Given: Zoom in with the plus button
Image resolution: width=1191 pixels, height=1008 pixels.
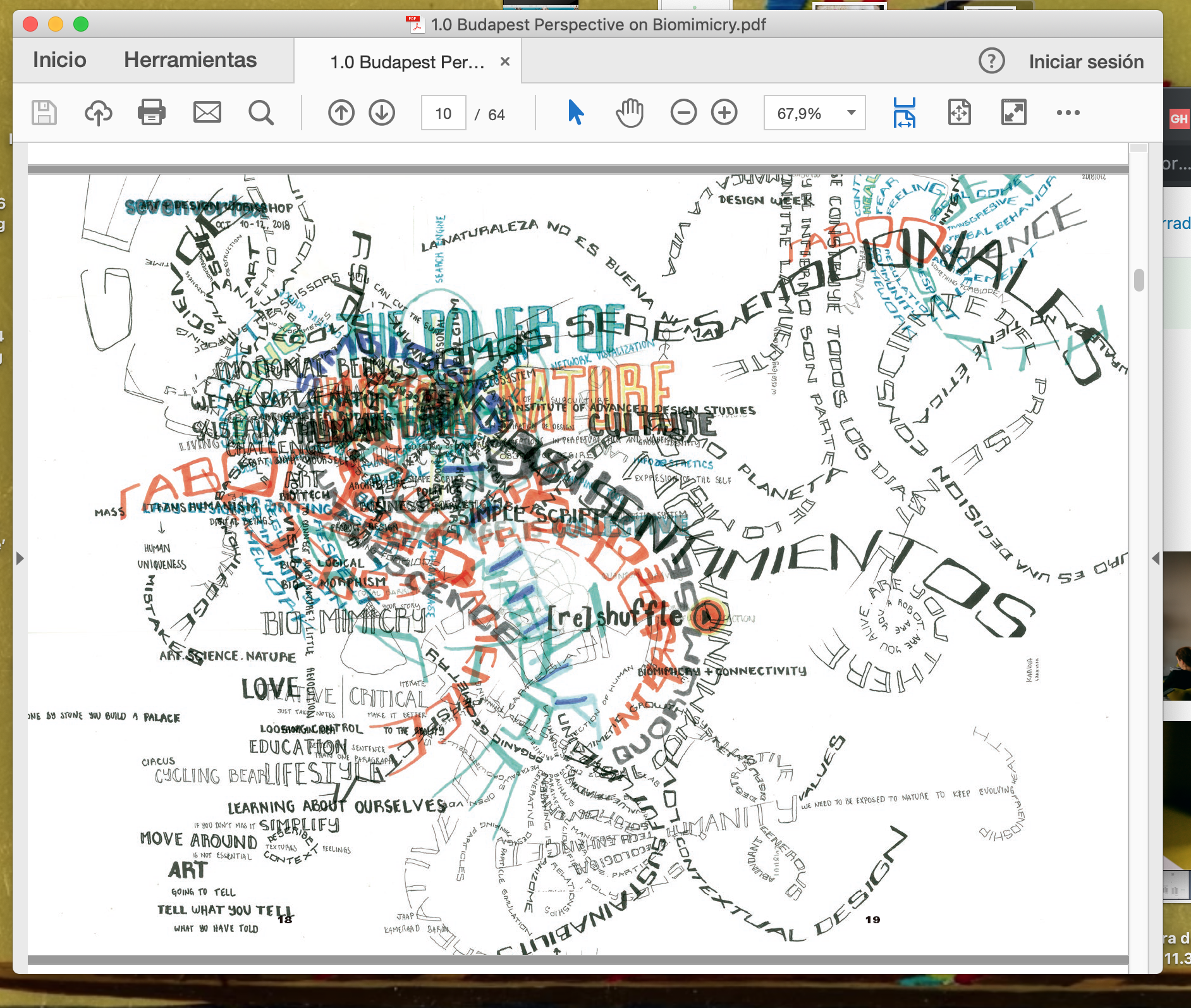Looking at the screenshot, I should click(x=724, y=113).
